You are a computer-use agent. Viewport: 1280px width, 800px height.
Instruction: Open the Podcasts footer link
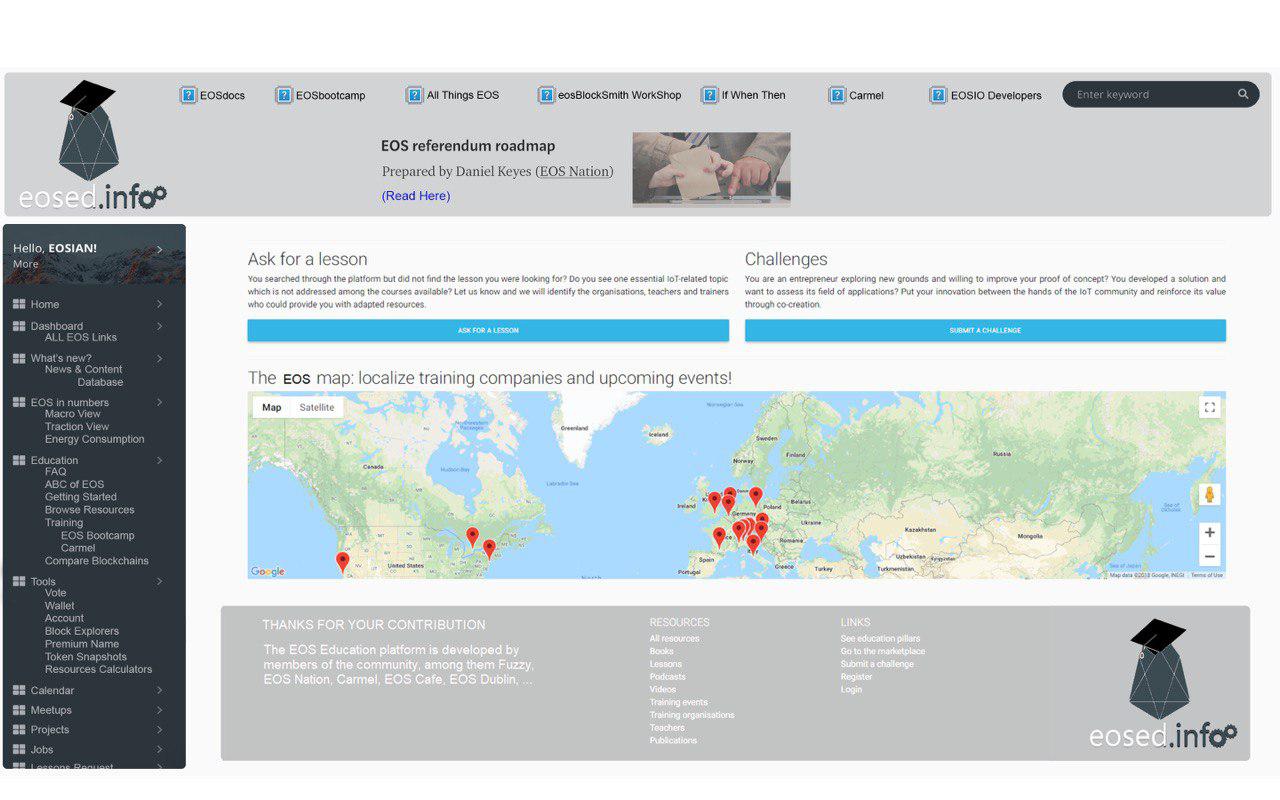click(667, 677)
